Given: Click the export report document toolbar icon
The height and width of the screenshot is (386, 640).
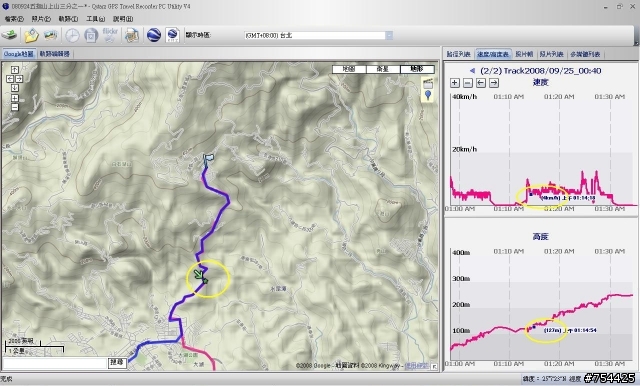Looking at the screenshot, I should (132, 35).
